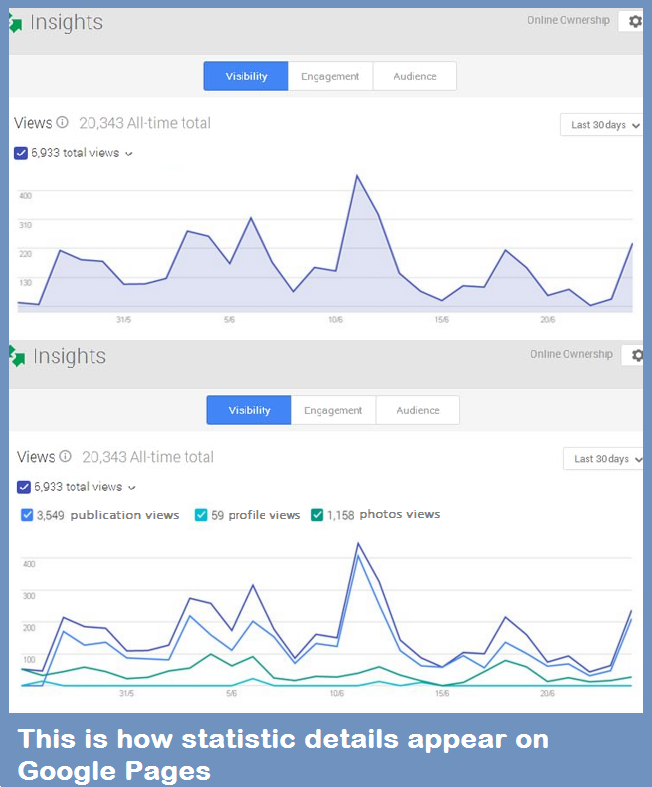Open Last 30 days dropdown in lower panel
Viewport: 652px width, 787px height.
click(603, 459)
